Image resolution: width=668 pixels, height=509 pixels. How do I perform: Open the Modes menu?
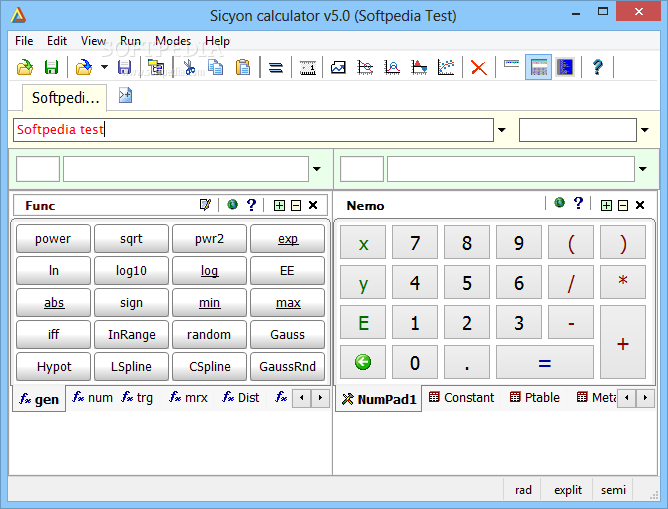[x=173, y=41]
